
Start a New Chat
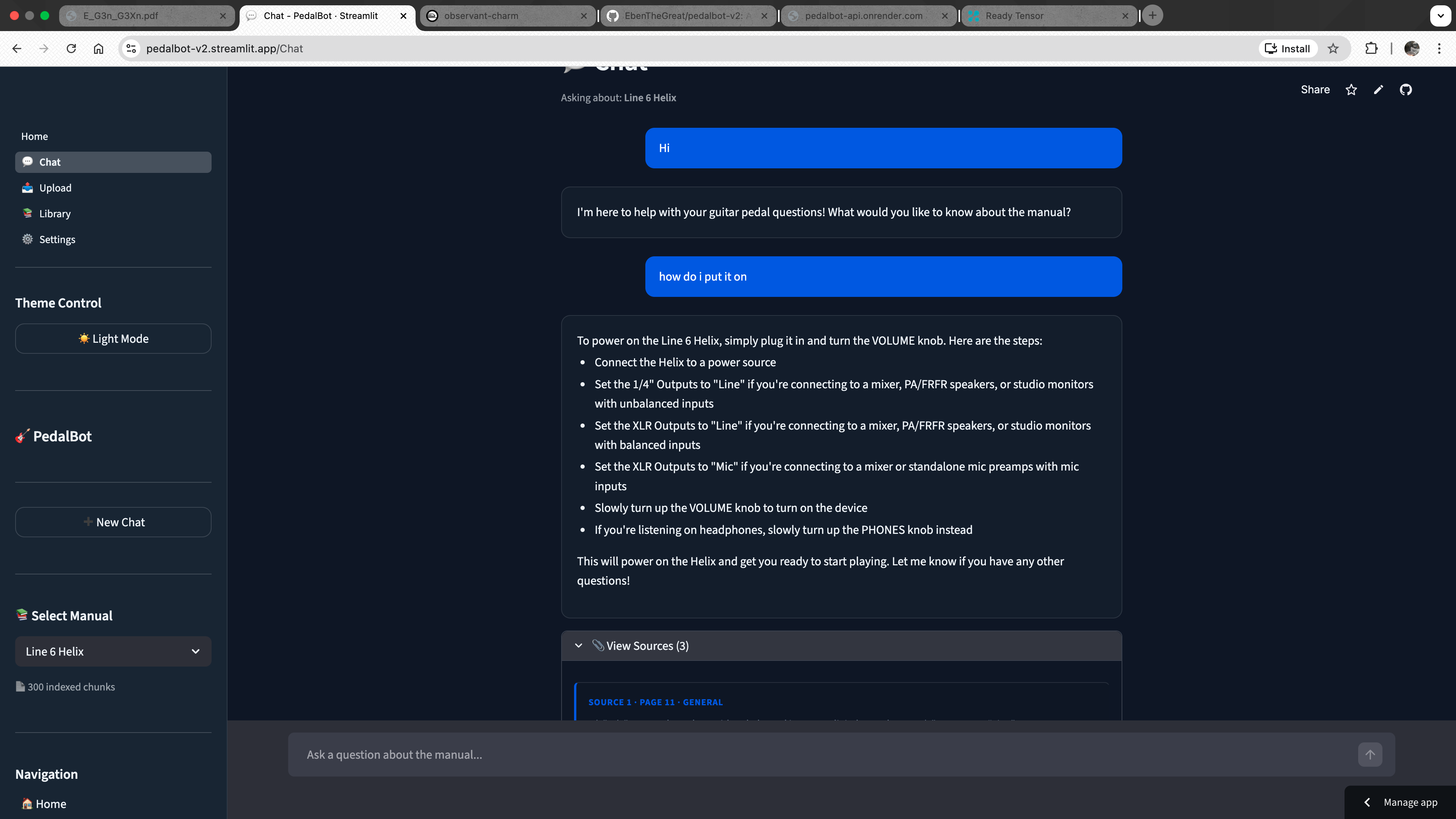113,522
